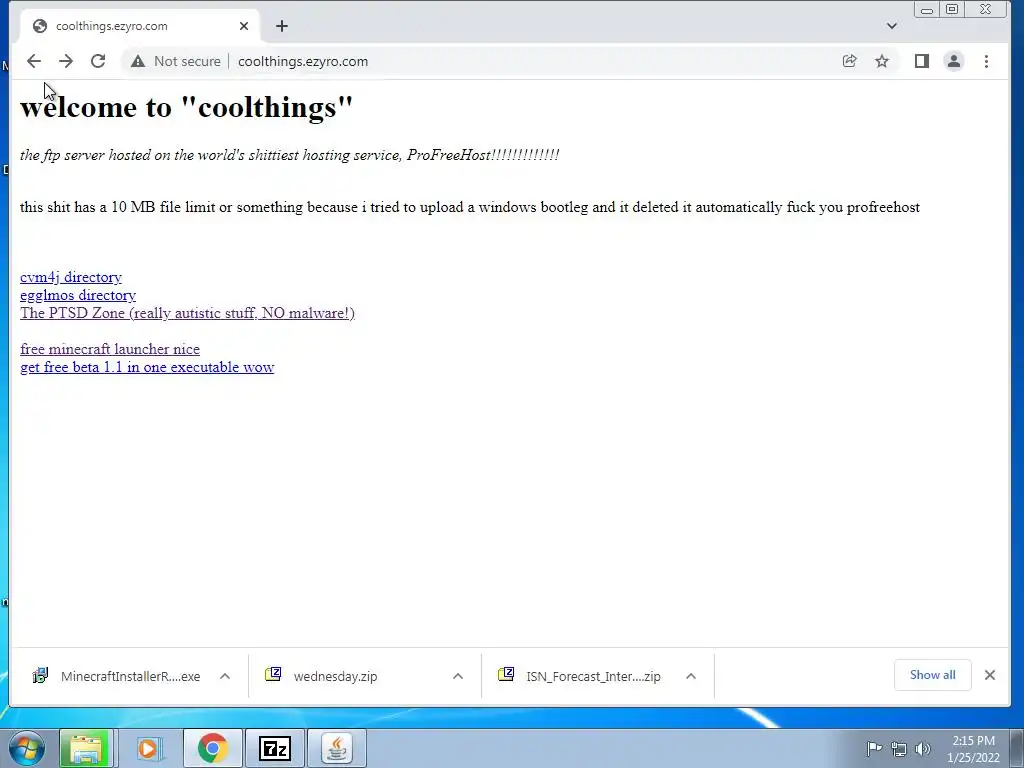
Task: Open Windows Explorer from the taskbar
Action: (86, 748)
